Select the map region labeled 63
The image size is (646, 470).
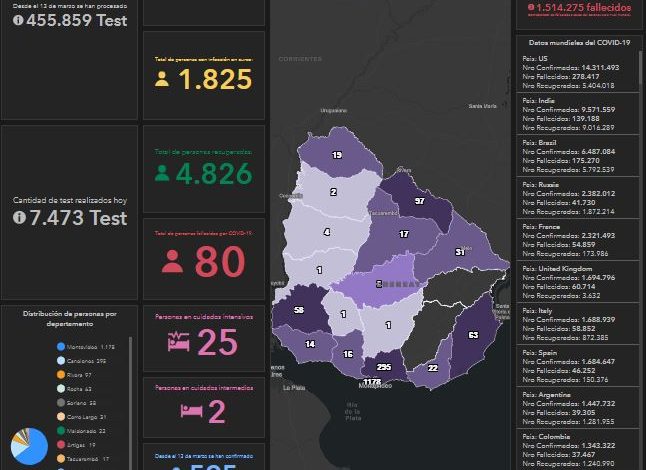473,335
